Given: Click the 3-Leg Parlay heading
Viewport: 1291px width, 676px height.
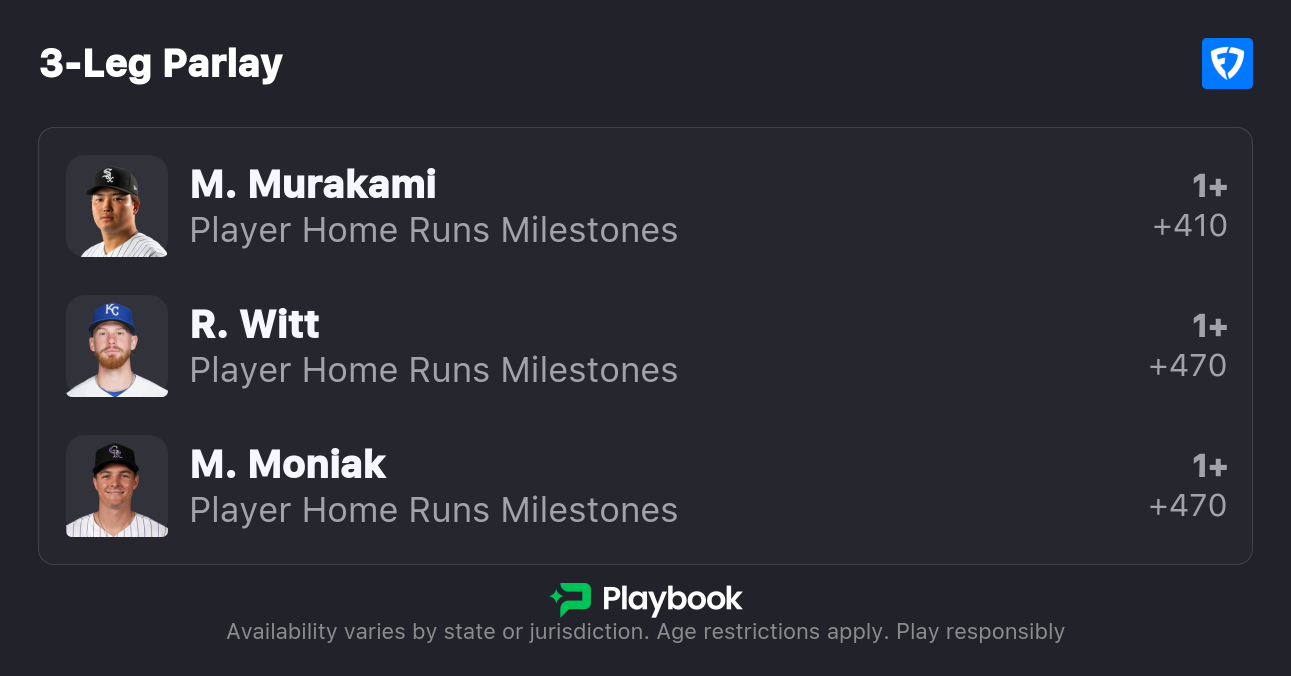Looking at the screenshot, I should coord(161,64).
